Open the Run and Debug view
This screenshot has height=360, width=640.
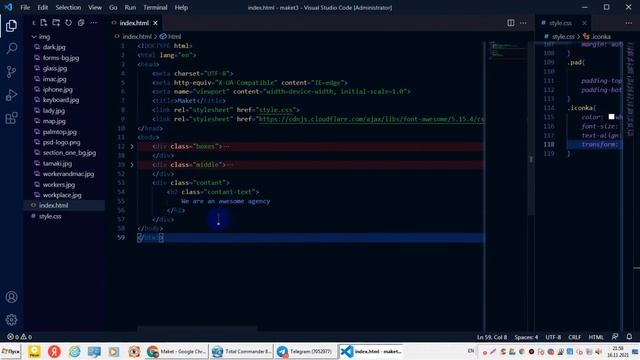click(11, 95)
